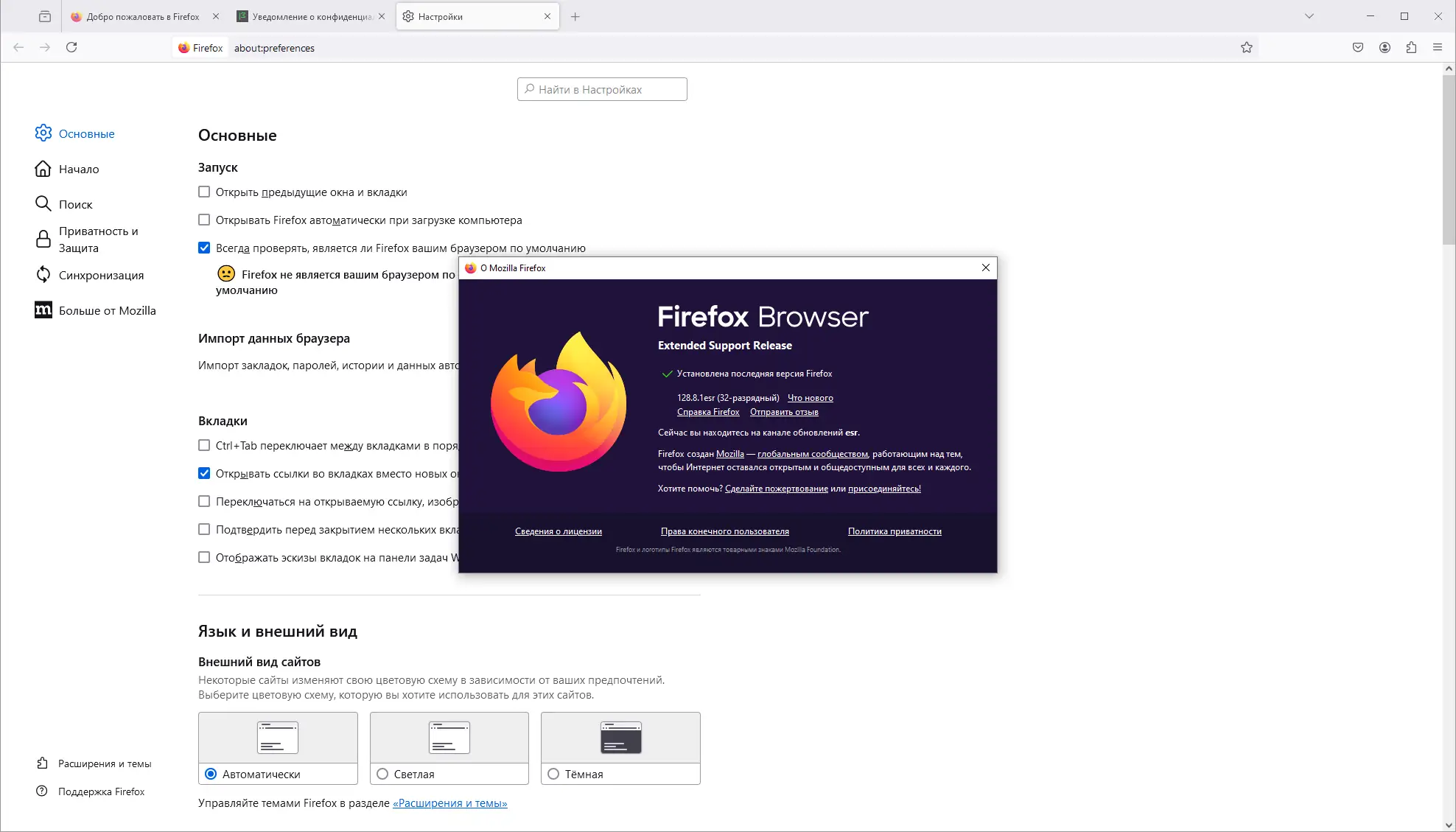This screenshot has width=1456, height=832.
Task: Open the extensions puzzle icon
Action: (1411, 48)
